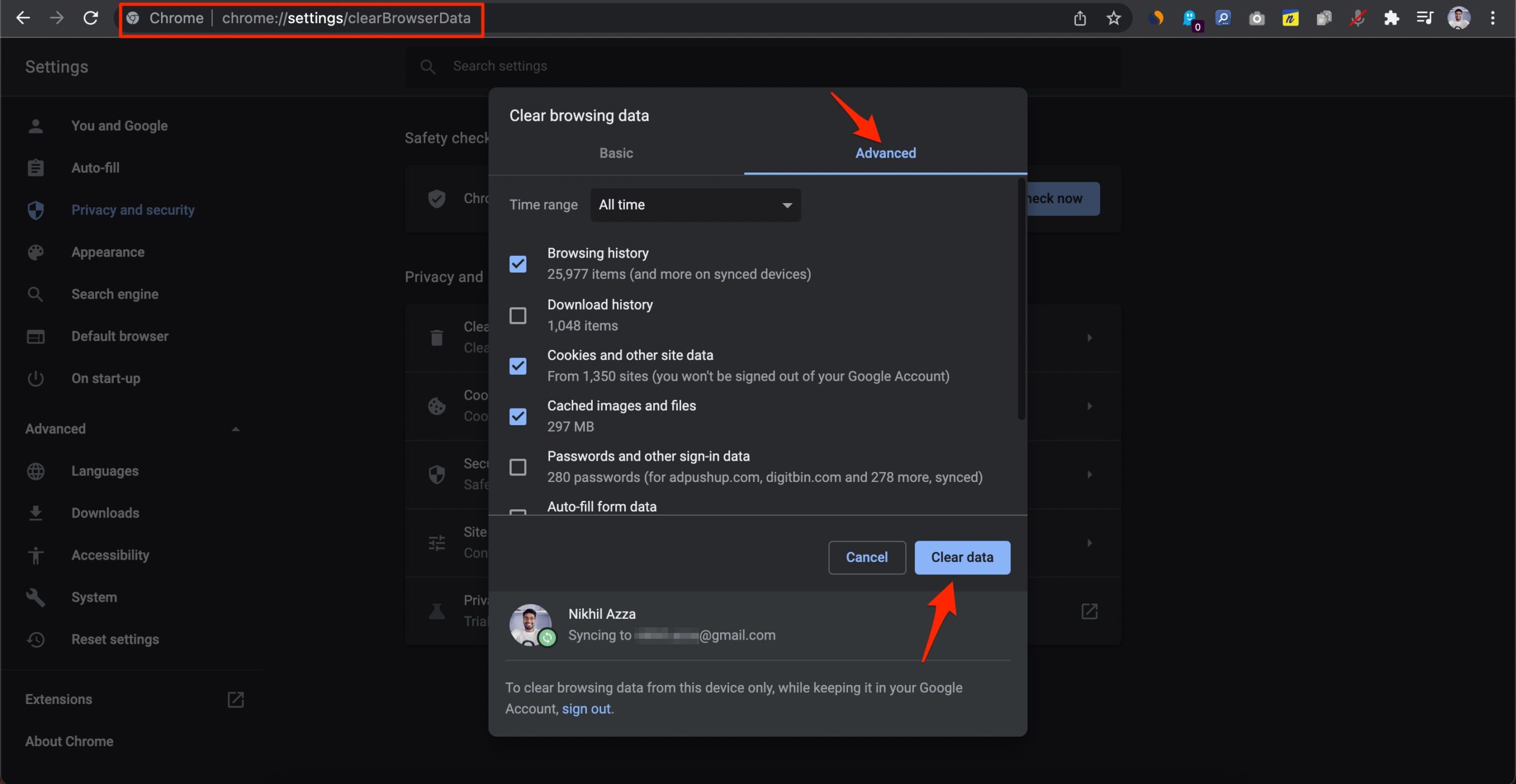1516x784 pixels.
Task: Check Passwords and other sign-in data
Action: (x=518, y=467)
